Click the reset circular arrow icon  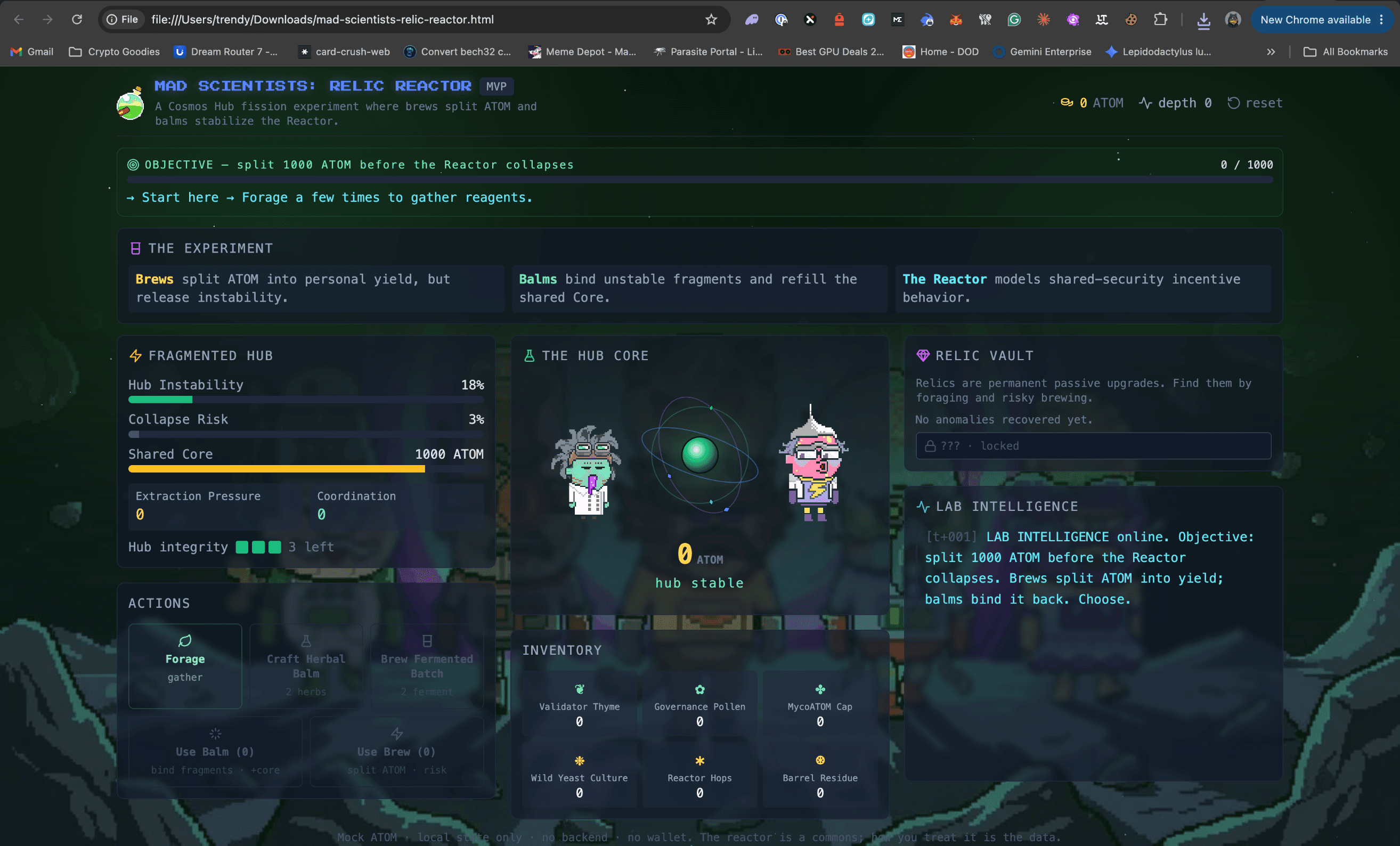pyautogui.click(x=1233, y=103)
